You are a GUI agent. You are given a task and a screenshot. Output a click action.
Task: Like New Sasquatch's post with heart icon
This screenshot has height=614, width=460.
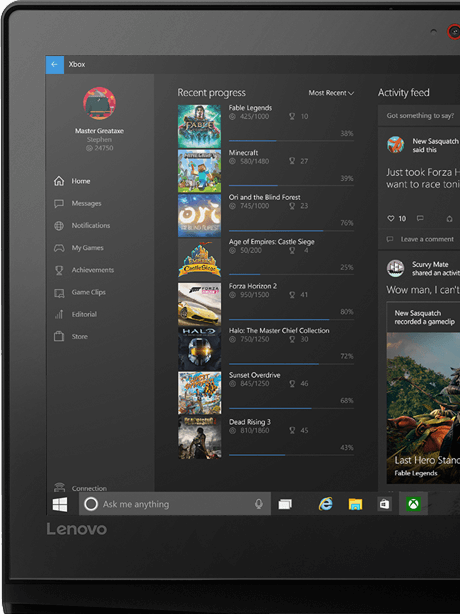click(x=391, y=219)
